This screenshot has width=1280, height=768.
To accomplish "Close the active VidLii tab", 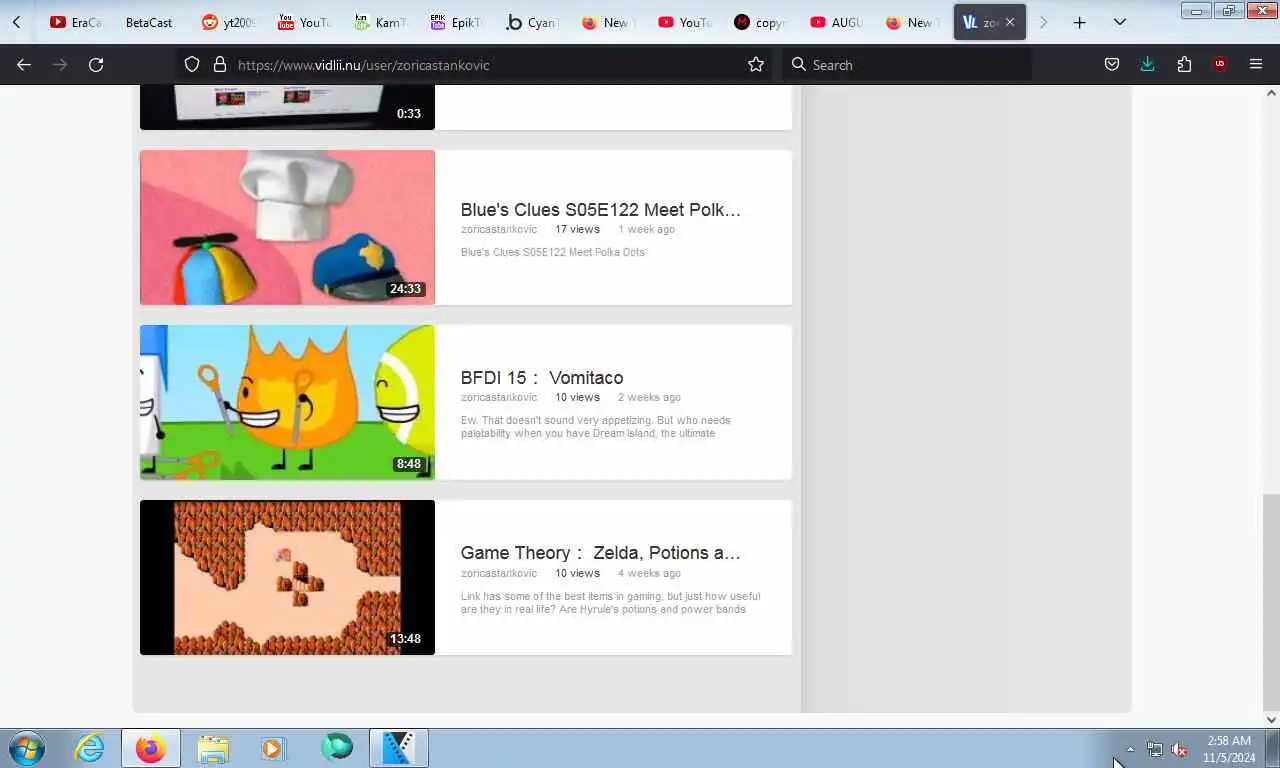I will coord(1009,22).
